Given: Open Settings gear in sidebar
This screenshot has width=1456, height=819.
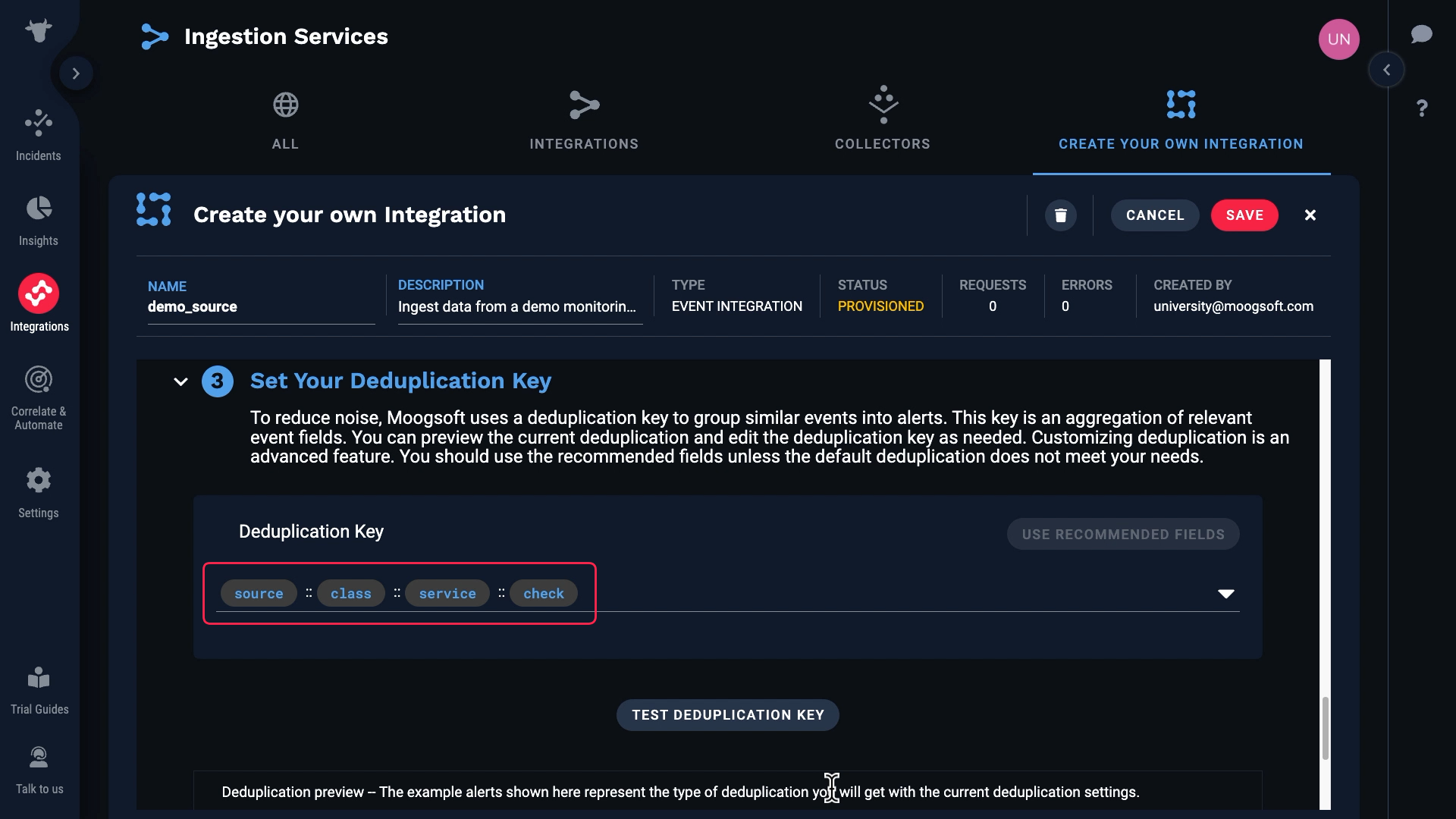Looking at the screenshot, I should (39, 480).
